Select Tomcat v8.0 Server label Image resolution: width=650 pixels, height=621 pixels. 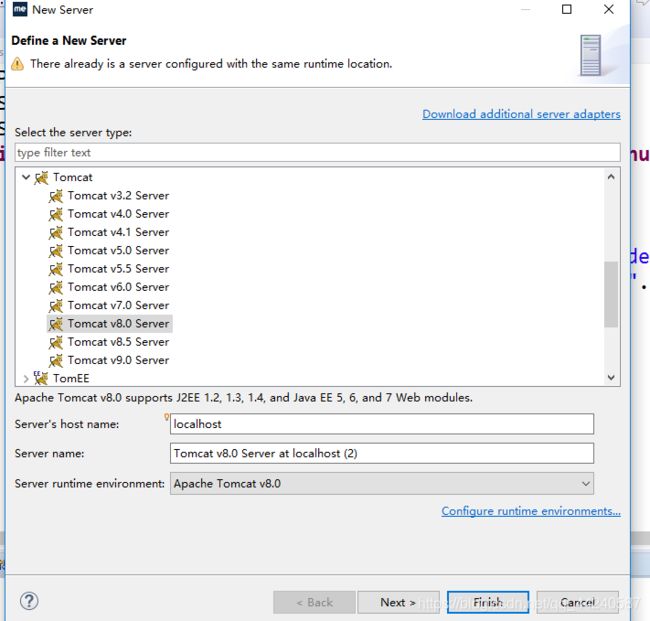click(118, 323)
